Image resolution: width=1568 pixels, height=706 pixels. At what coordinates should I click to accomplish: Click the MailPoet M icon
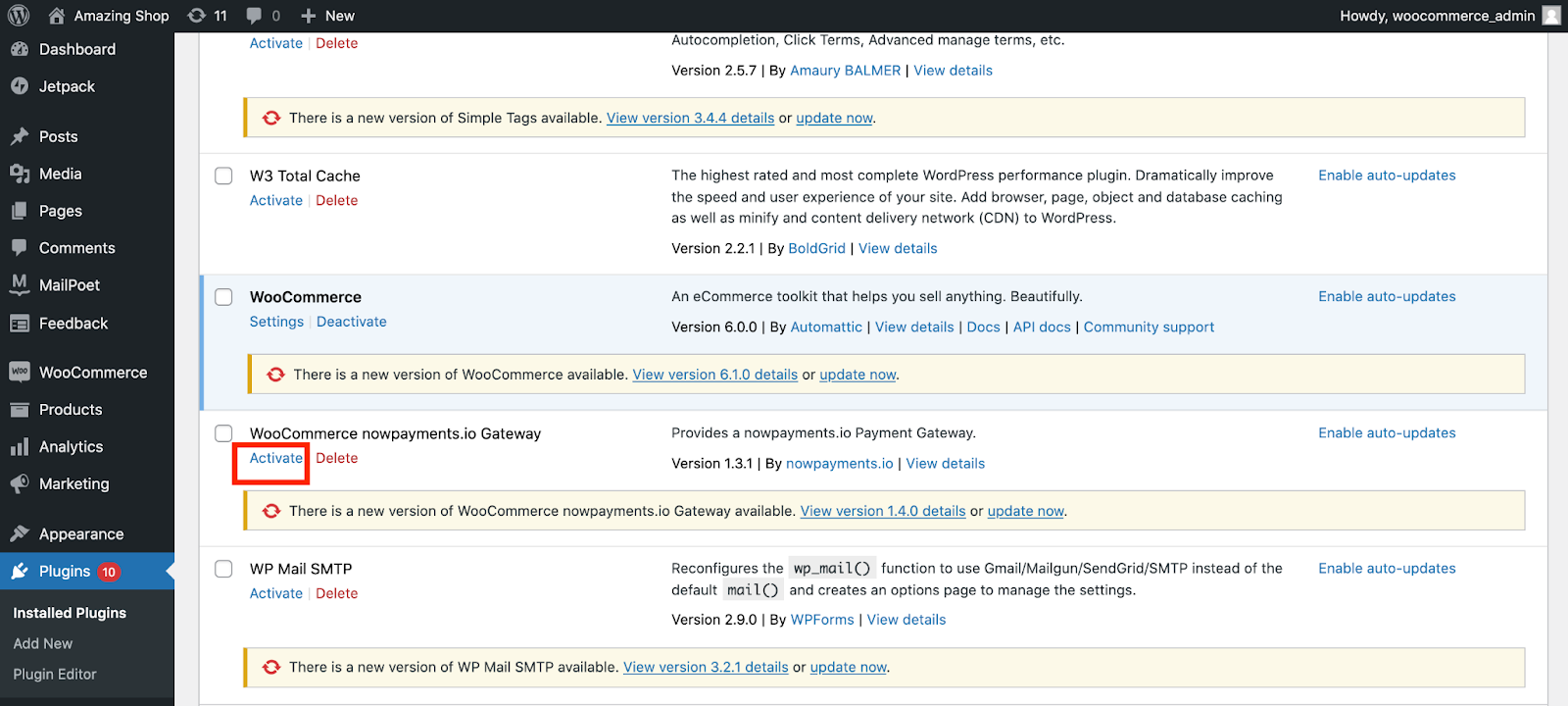pyautogui.click(x=20, y=285)
